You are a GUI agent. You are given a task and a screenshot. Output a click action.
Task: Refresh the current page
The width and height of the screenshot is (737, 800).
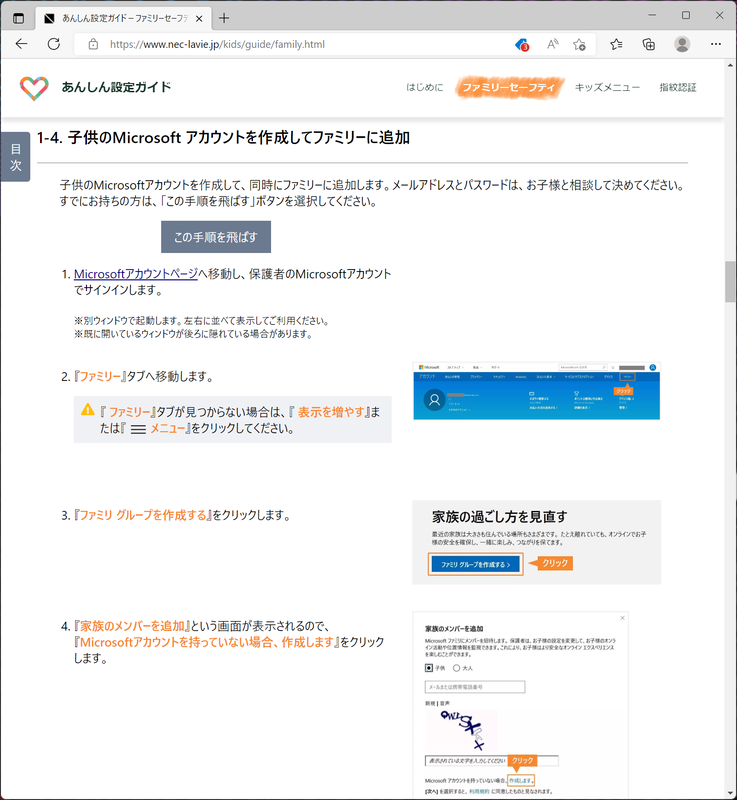coord(54,44)
